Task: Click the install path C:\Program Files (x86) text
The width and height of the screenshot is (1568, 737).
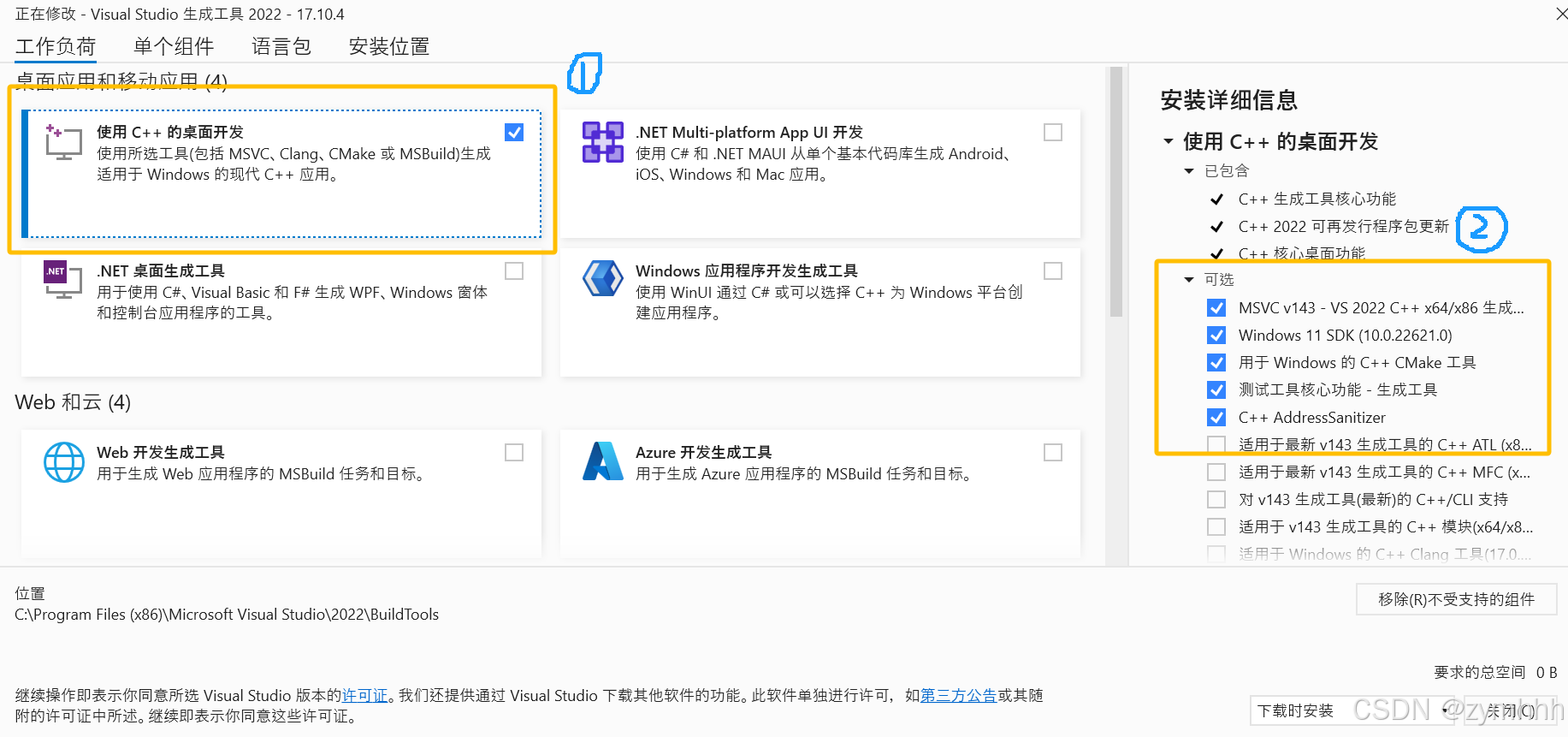Action: (227, 615)
